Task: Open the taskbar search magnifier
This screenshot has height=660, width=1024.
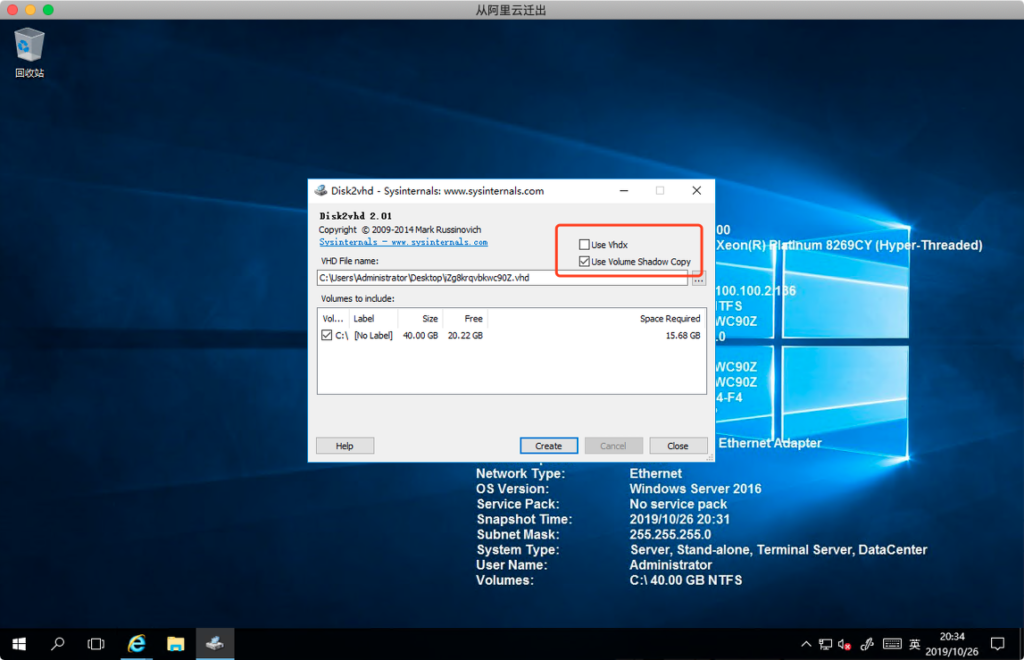Action: (x=58, y=643)
